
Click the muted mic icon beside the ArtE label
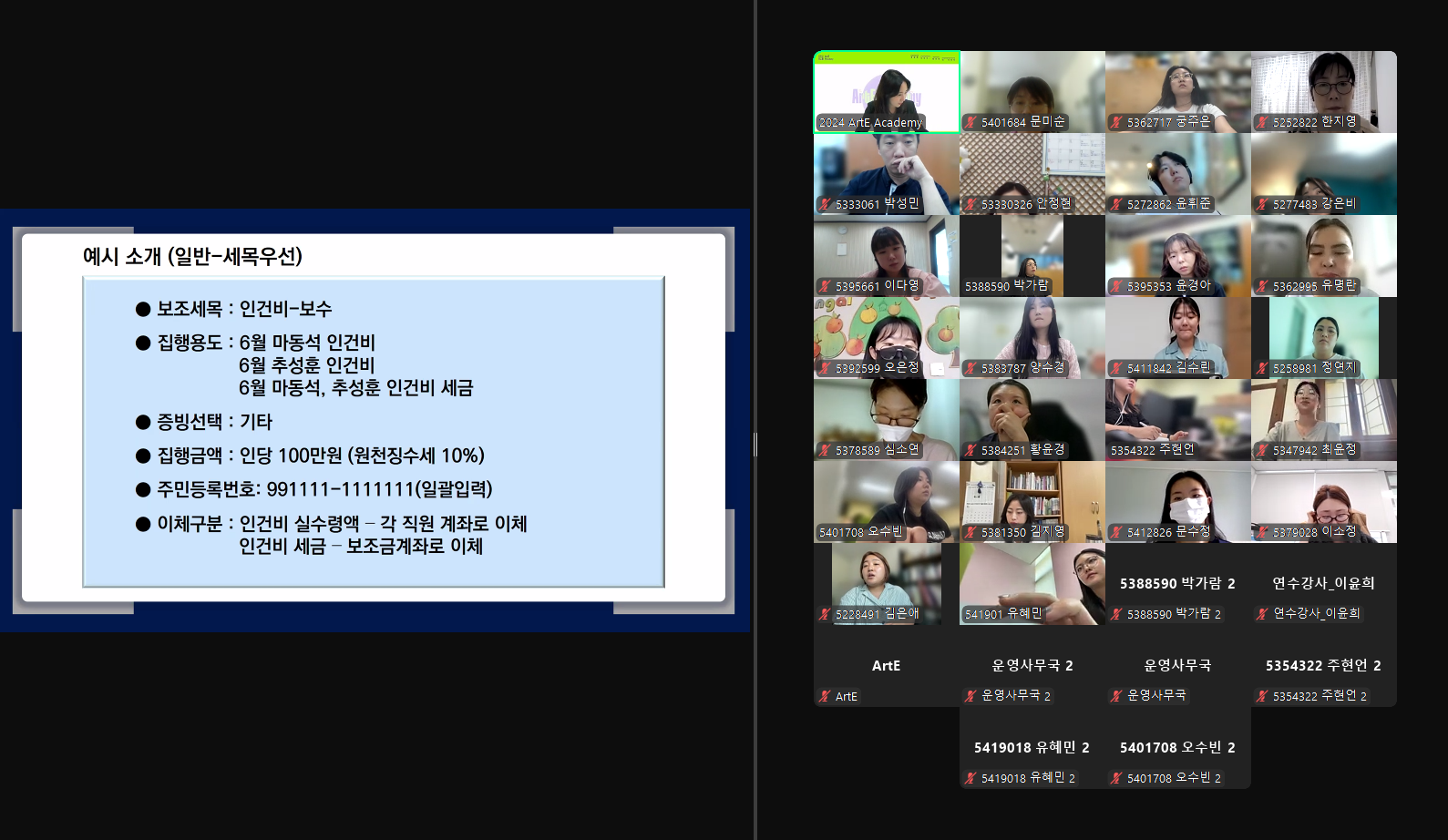826,696
